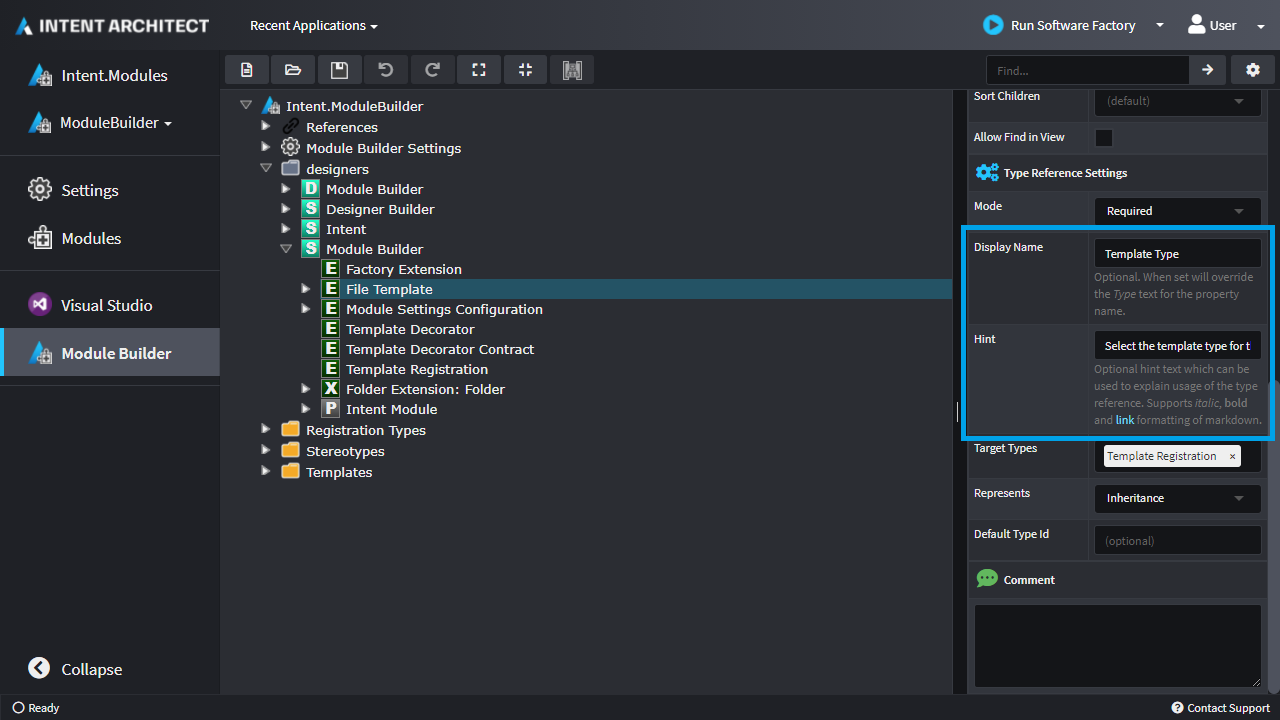Click the Run Software Factory button
Image resolution: width=1280 pixels, height=720 pixels.
[x=1060, y=25]
